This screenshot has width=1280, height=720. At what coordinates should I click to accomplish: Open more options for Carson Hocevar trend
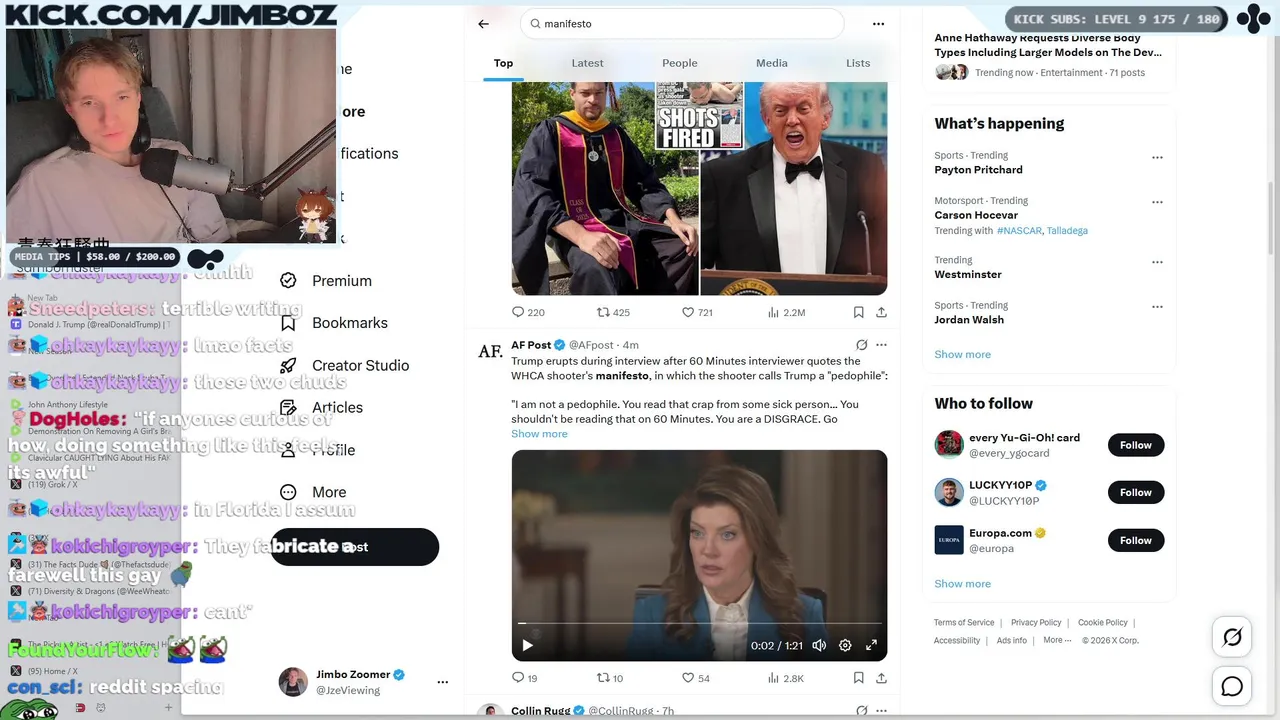coord(1157,202)
